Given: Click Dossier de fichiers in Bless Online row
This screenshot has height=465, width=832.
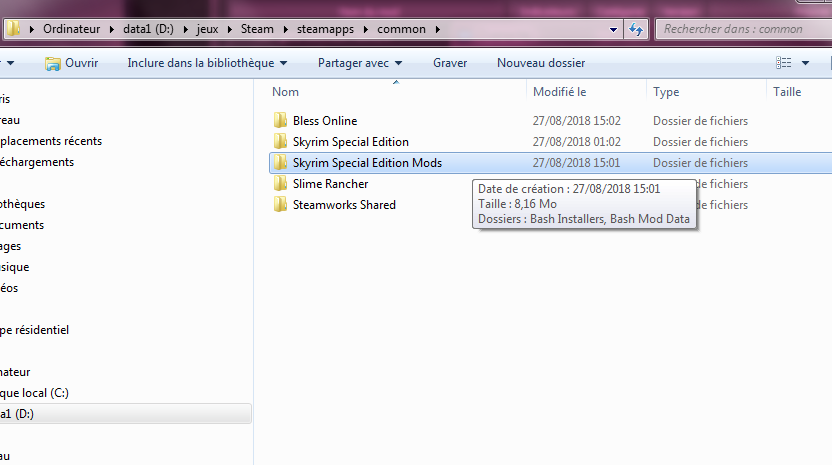Looking at the screenshot, I should pos(700,120).
